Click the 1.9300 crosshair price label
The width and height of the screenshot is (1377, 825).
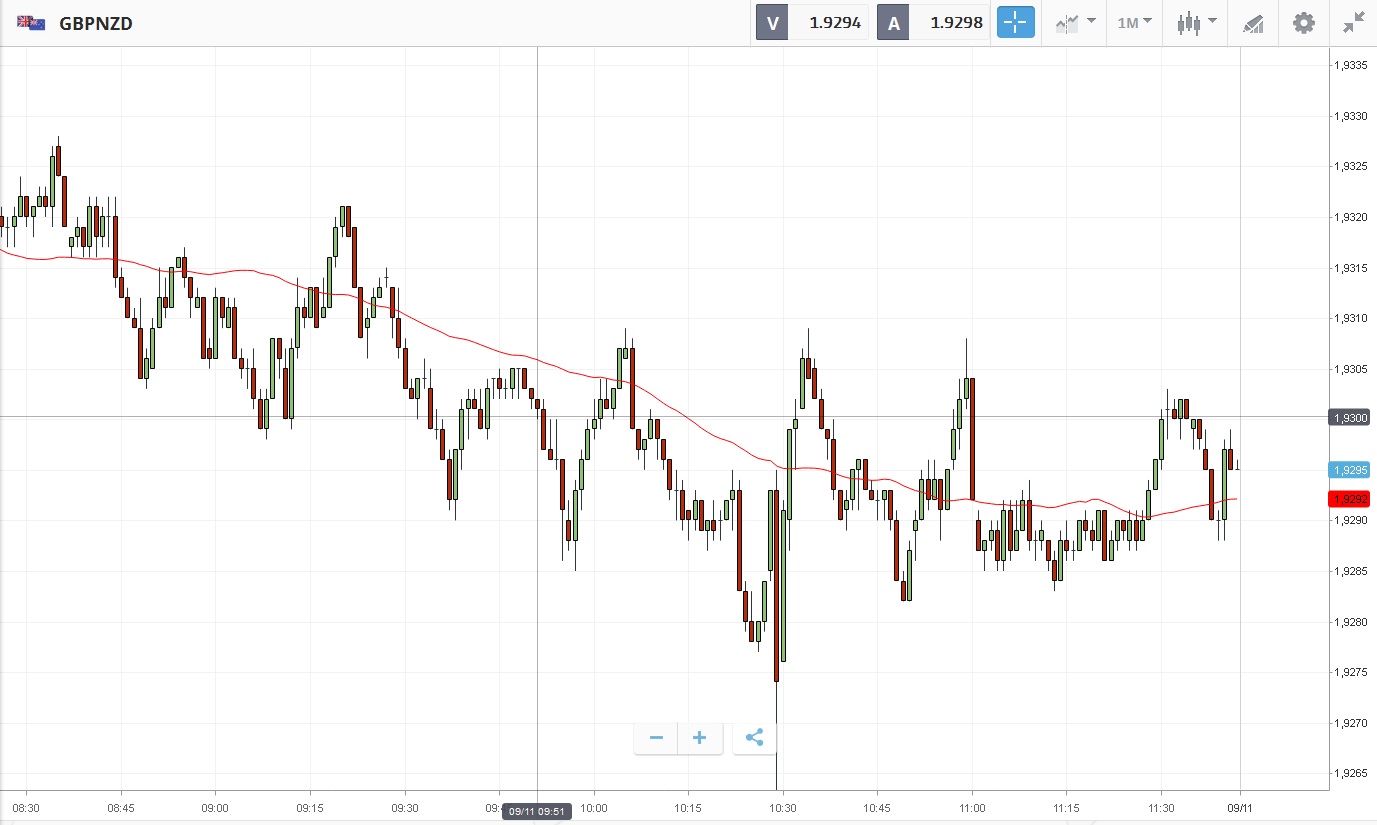pos(1349,417)
